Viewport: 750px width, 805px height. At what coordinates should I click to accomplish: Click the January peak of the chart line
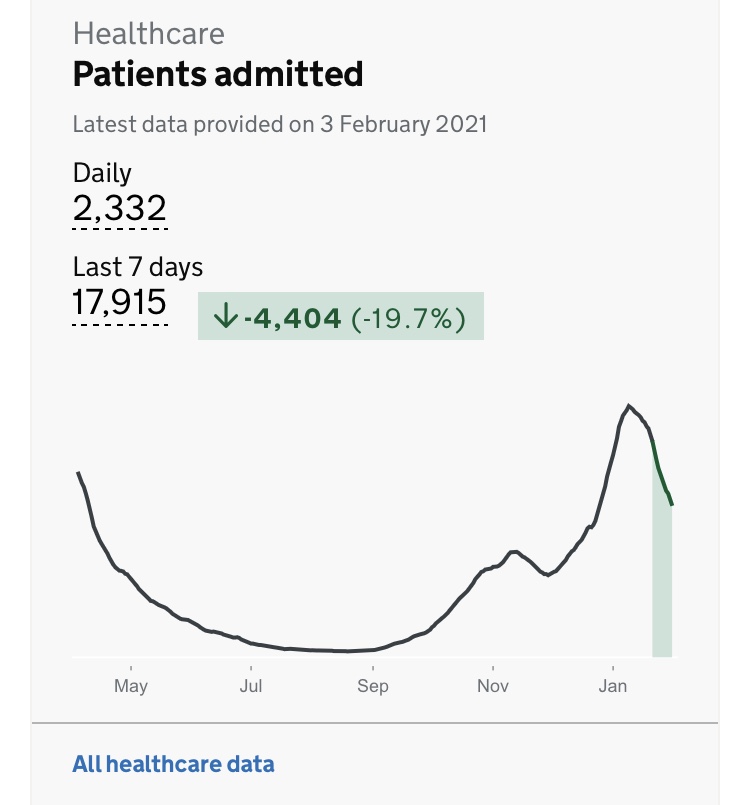[629, 406]
